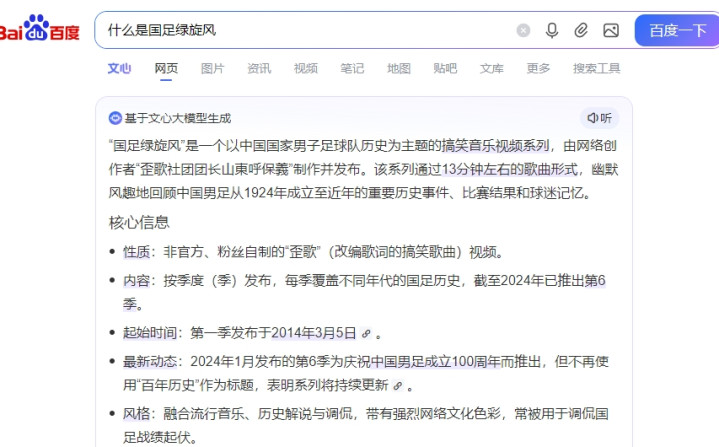Click the 文心 model icon beside 基于文心大模型生成

(x=115, y=118)
